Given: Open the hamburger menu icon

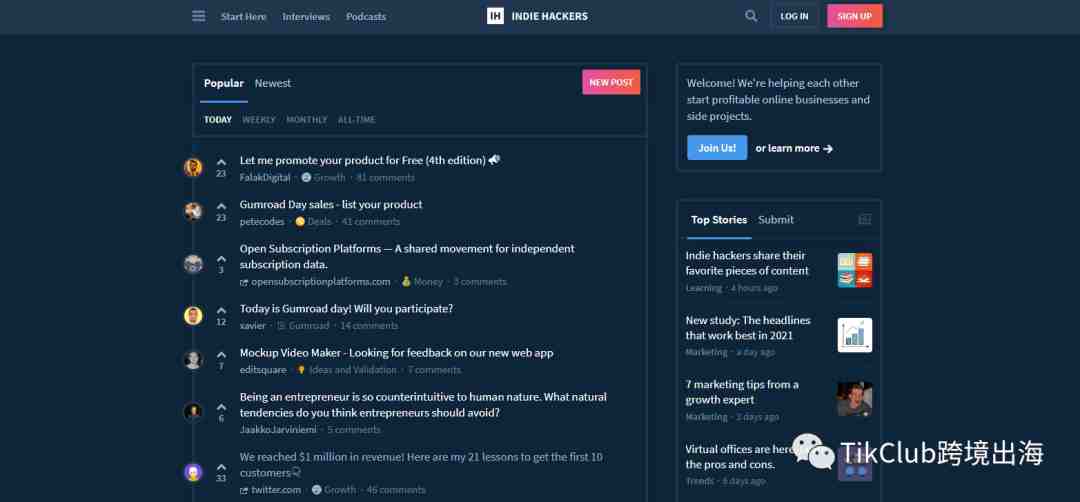Looking at the screenshot, I should point(198,16).
